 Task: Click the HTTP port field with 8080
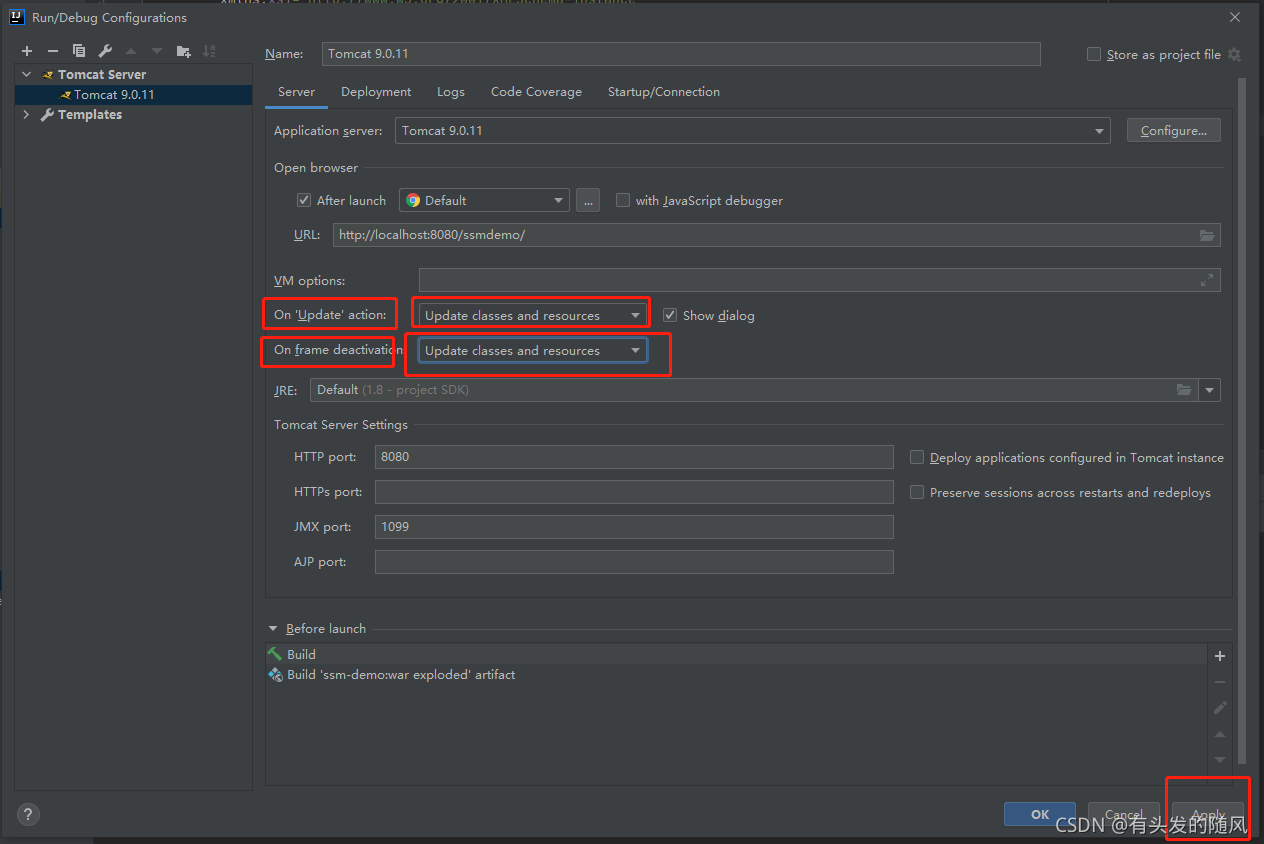tap(634, 457)
